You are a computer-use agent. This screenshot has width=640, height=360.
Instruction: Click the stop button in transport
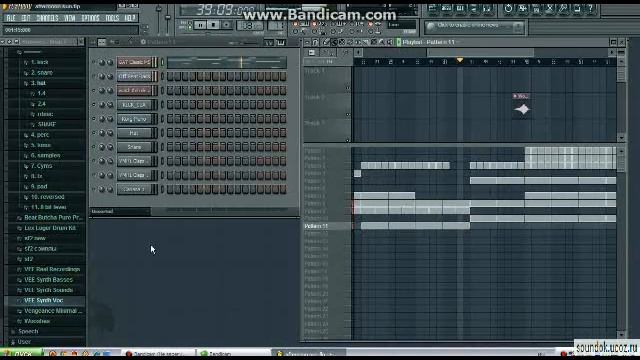pyautogui.click(x=213, y=25)
